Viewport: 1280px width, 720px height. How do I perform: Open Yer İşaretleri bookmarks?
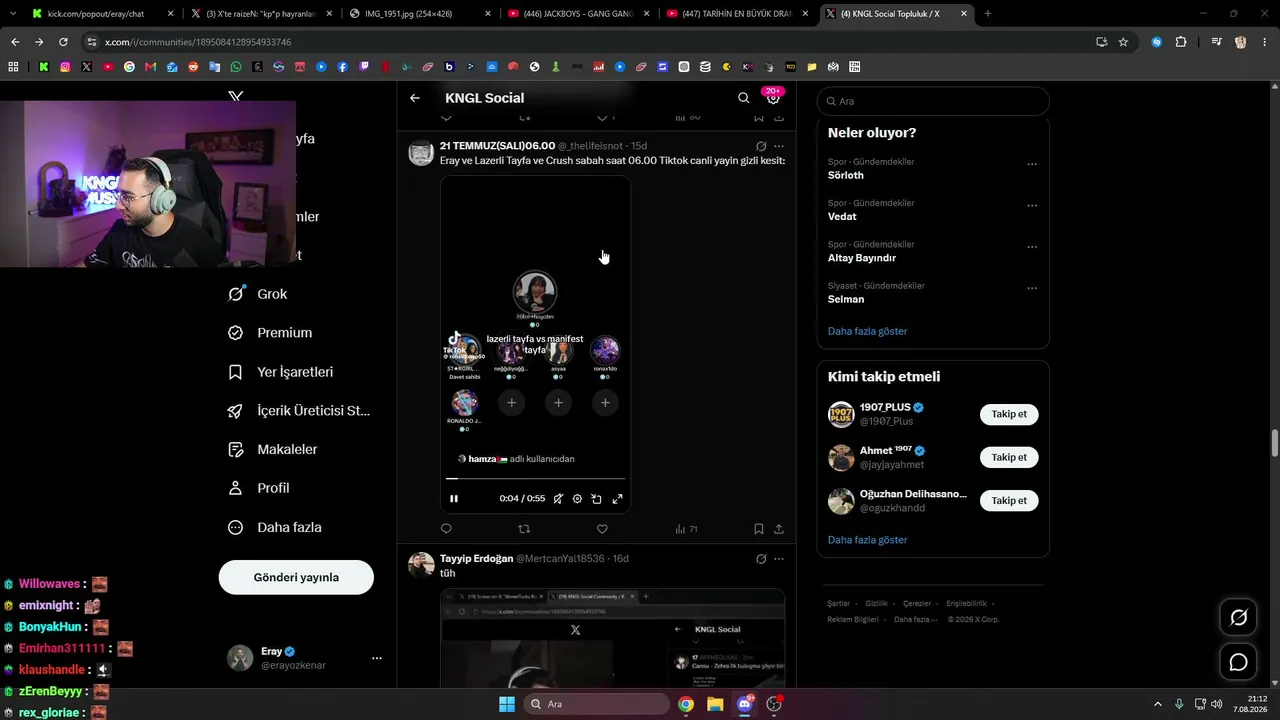[x=280, y=372]
